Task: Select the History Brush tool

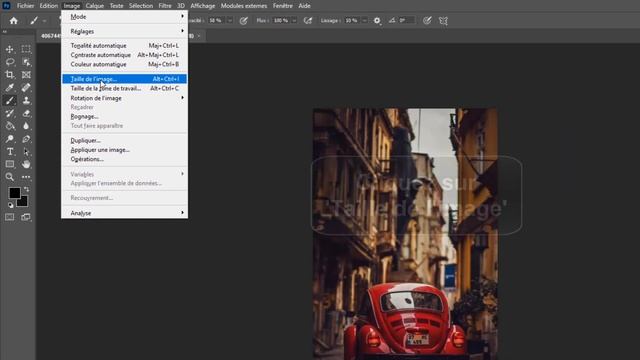Action: (x=9, y=113)
